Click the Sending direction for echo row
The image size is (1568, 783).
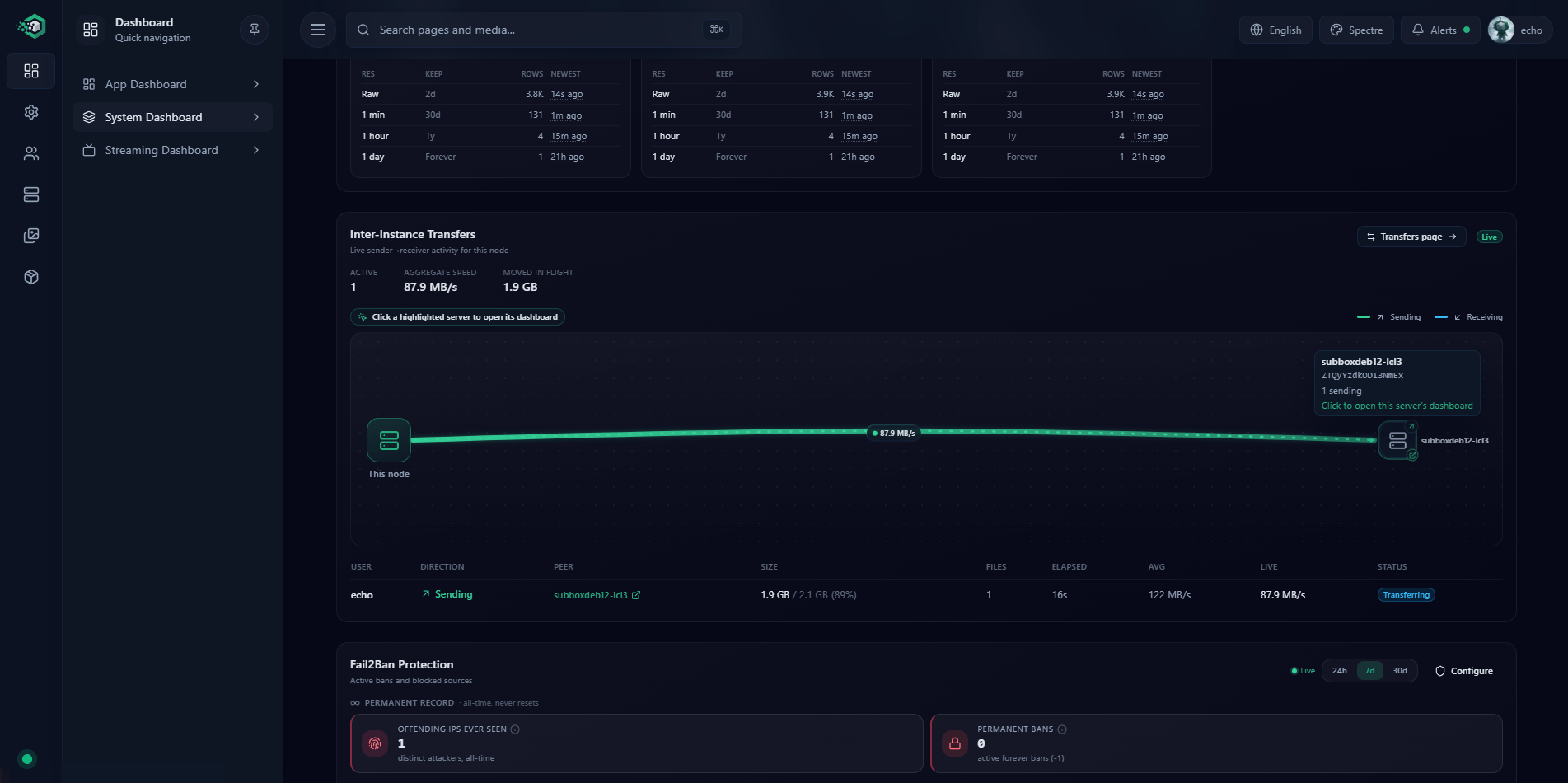click(x=447, y=594)
